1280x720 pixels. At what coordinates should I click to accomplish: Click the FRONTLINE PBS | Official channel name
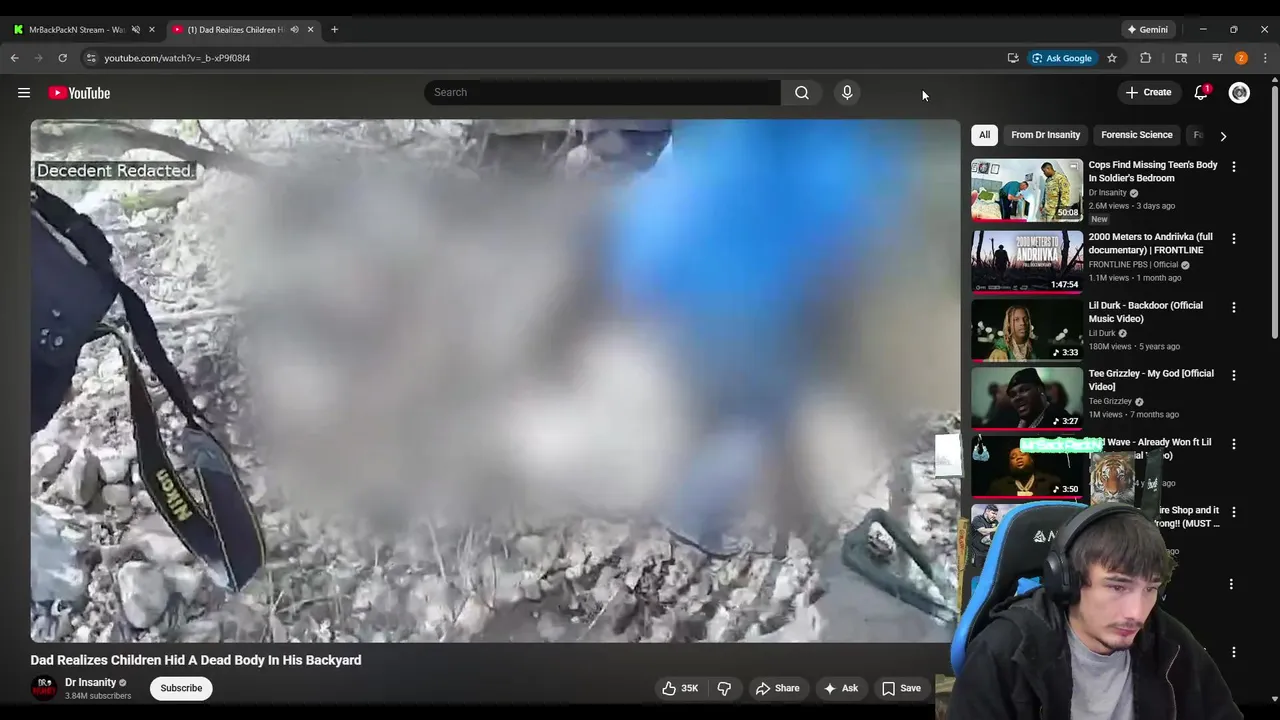pyautogui.click(x=1133, y=265)
